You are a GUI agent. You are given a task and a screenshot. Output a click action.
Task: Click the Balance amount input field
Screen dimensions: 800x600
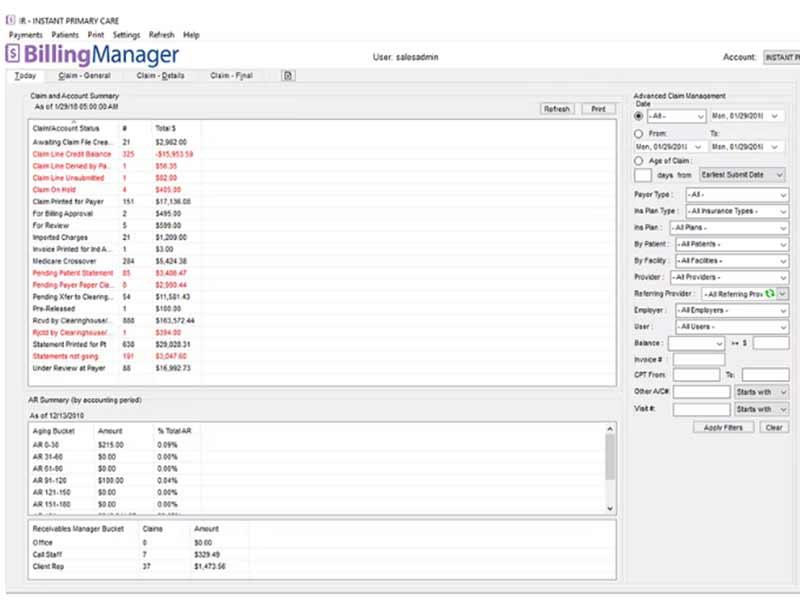[771, 343]
